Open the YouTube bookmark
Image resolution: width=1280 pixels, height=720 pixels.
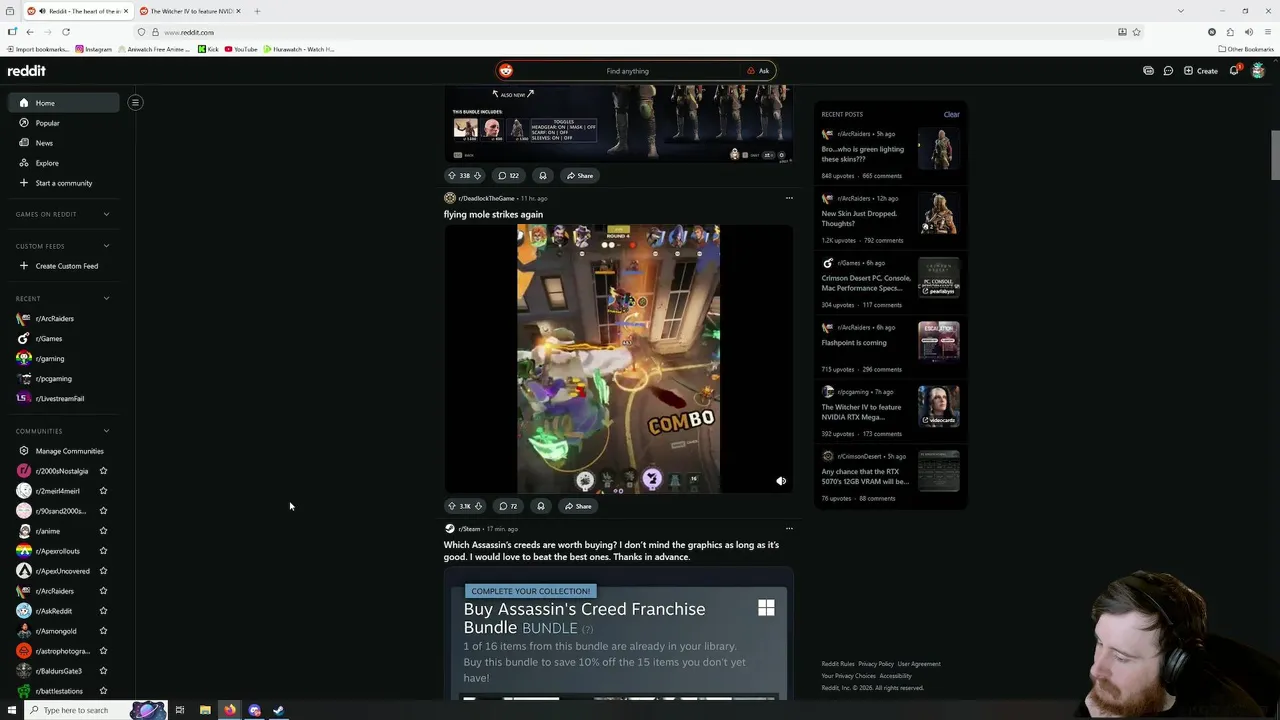(241, 49)
